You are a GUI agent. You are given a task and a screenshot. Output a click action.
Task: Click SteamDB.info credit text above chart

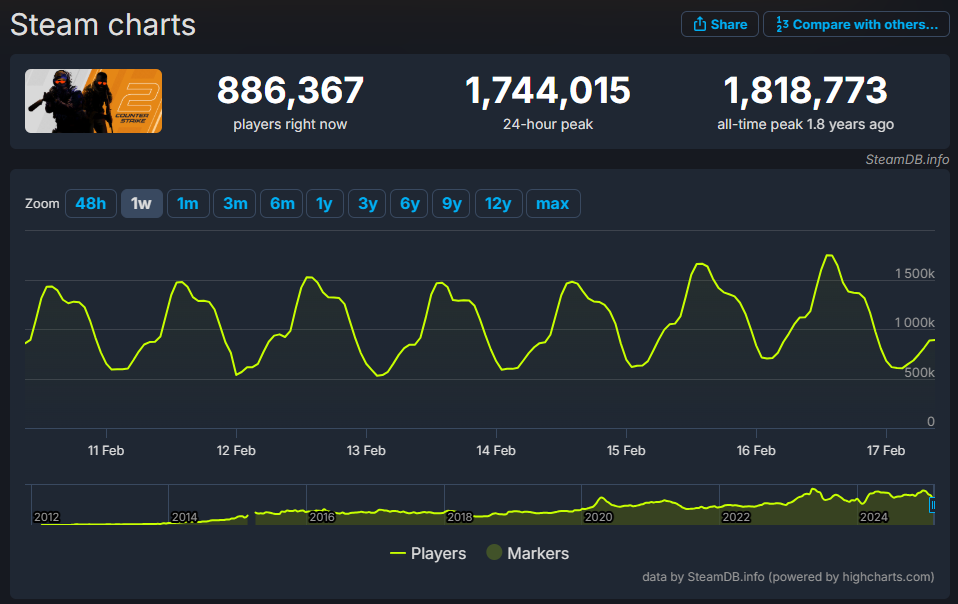(x=907, y=159)
